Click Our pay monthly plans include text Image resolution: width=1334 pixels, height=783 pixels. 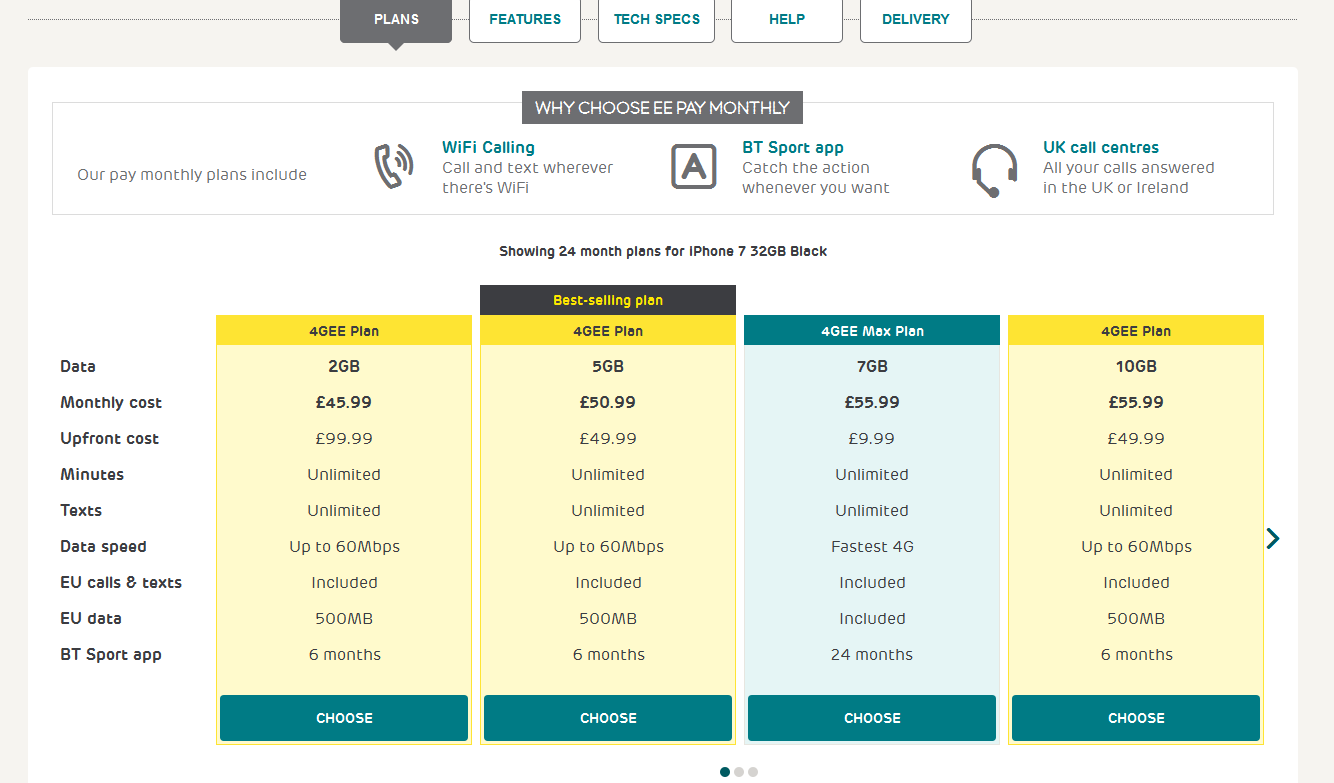tap(192, 175)
